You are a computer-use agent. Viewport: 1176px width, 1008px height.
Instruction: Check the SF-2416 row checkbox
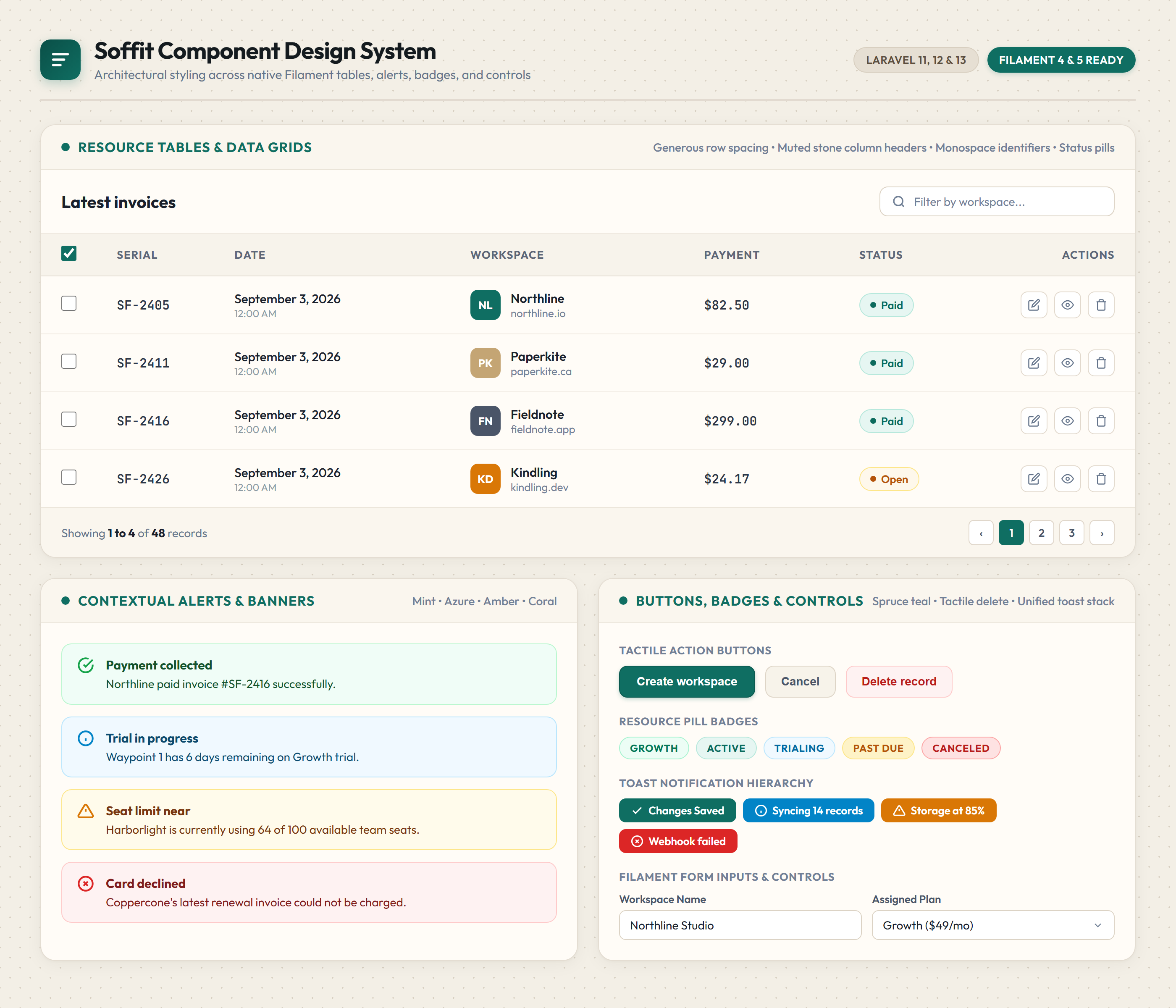tap(69, 420)
